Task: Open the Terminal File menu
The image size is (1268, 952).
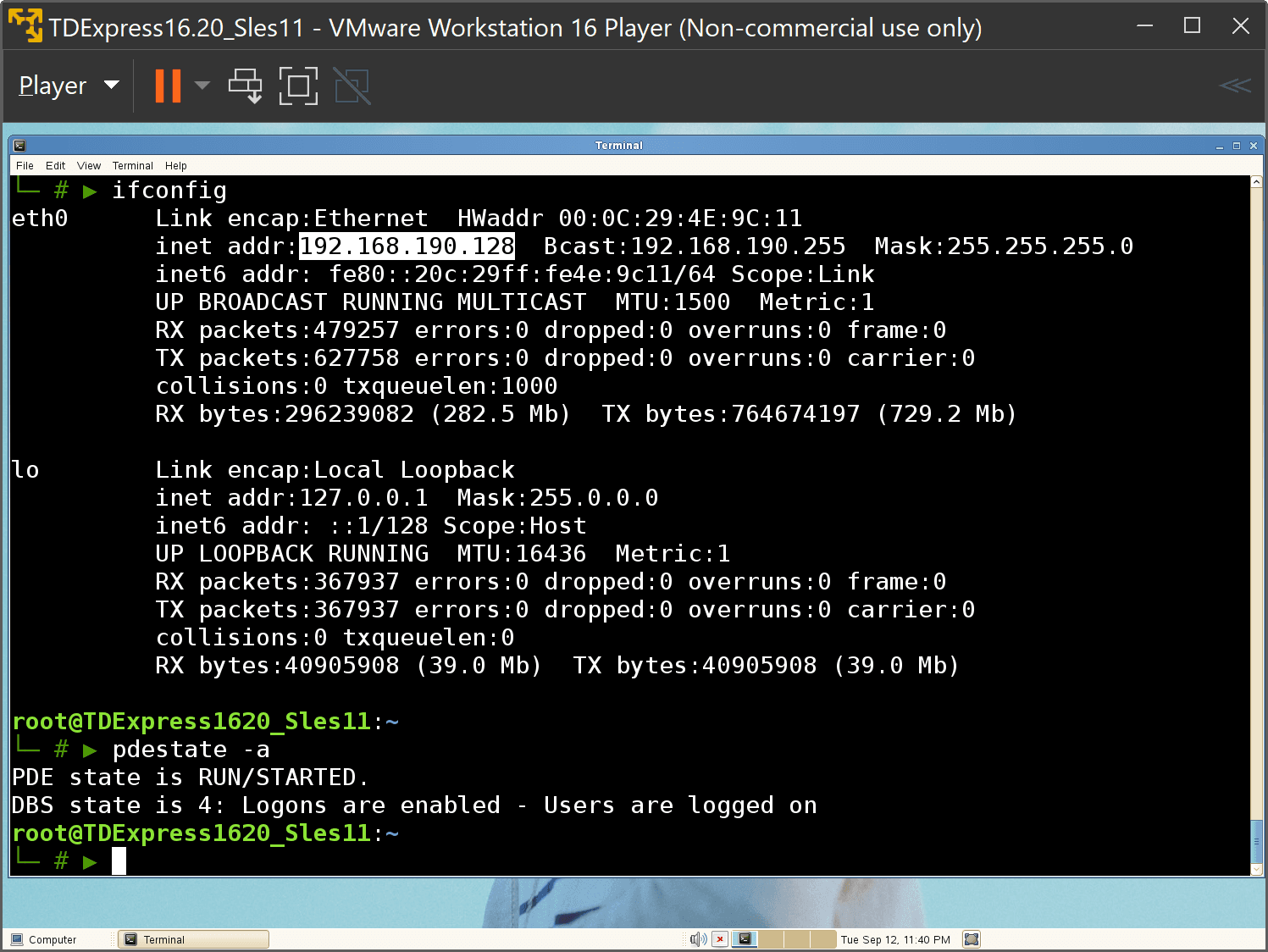Action: click(25, 165)
